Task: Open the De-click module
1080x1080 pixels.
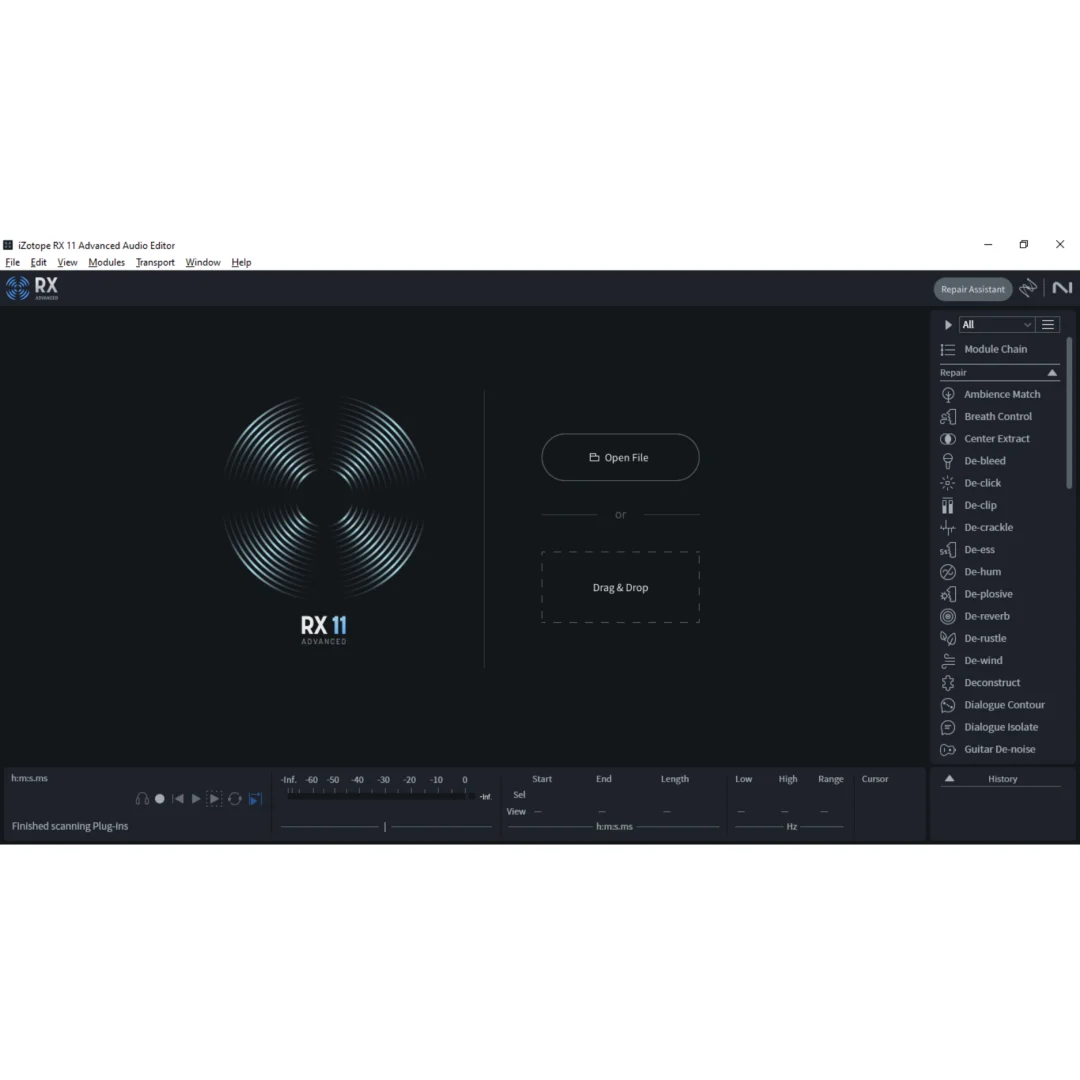Action: (982, 483)
